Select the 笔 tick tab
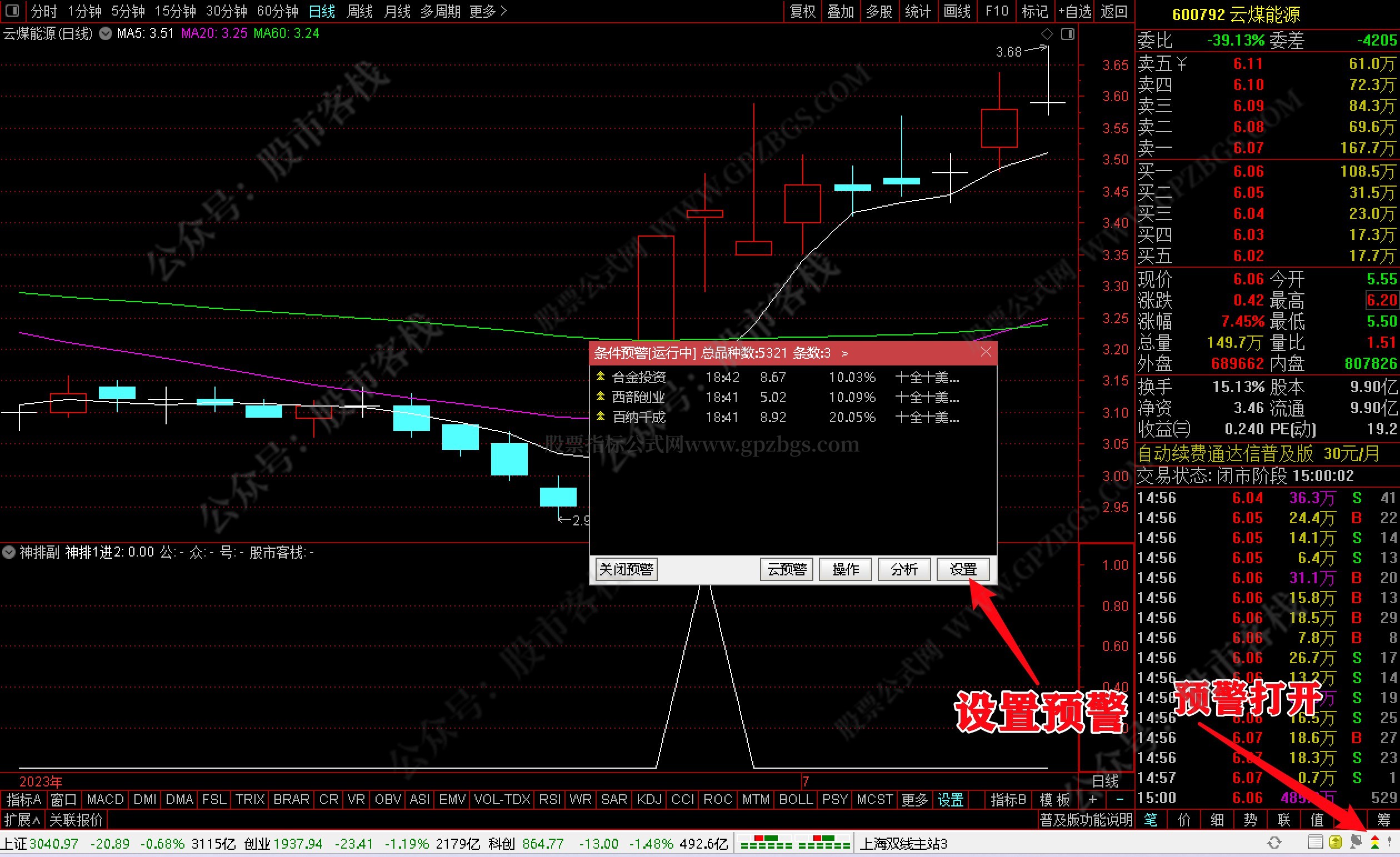 coord(1151,820)
